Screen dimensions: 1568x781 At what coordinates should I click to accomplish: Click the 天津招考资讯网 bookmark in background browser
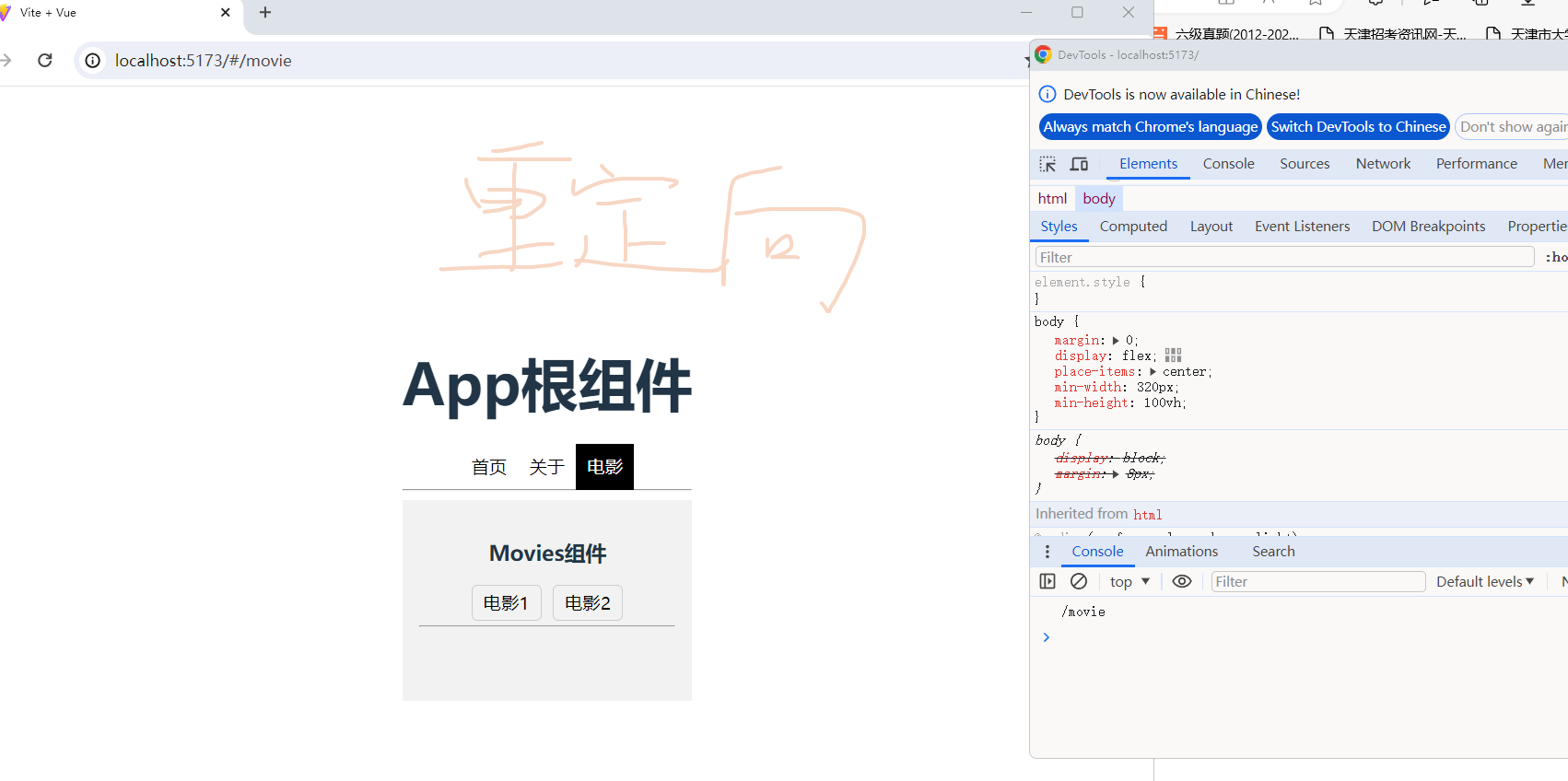[1392, 34]
